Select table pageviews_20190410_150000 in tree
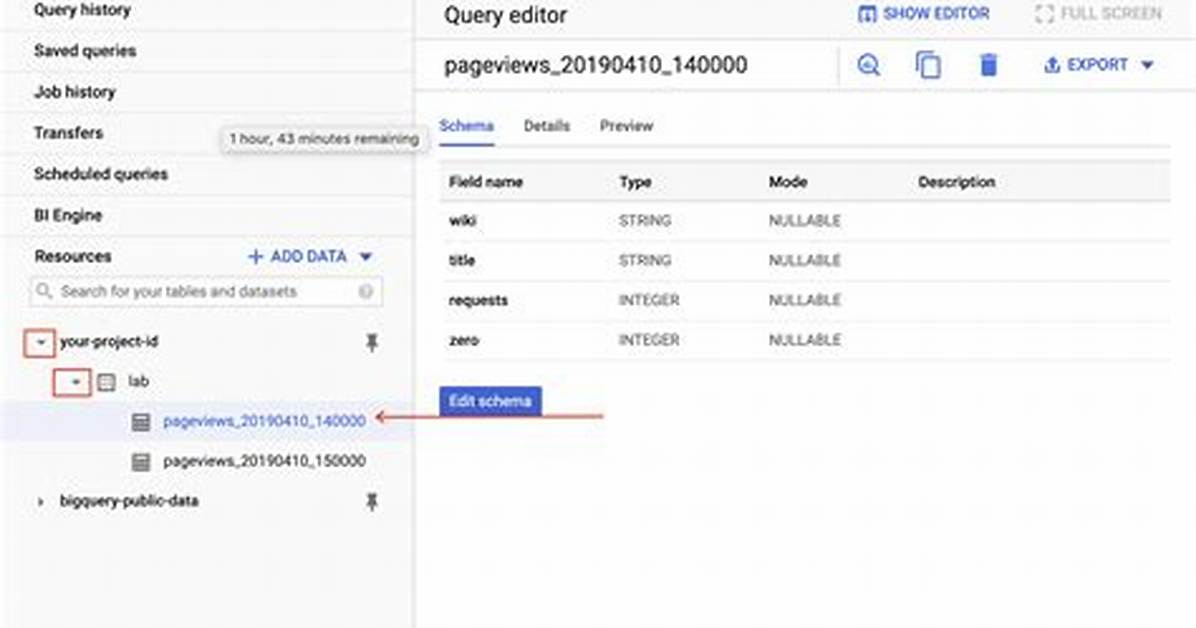This screenshot has width=1196, height=628. [264, 461]
